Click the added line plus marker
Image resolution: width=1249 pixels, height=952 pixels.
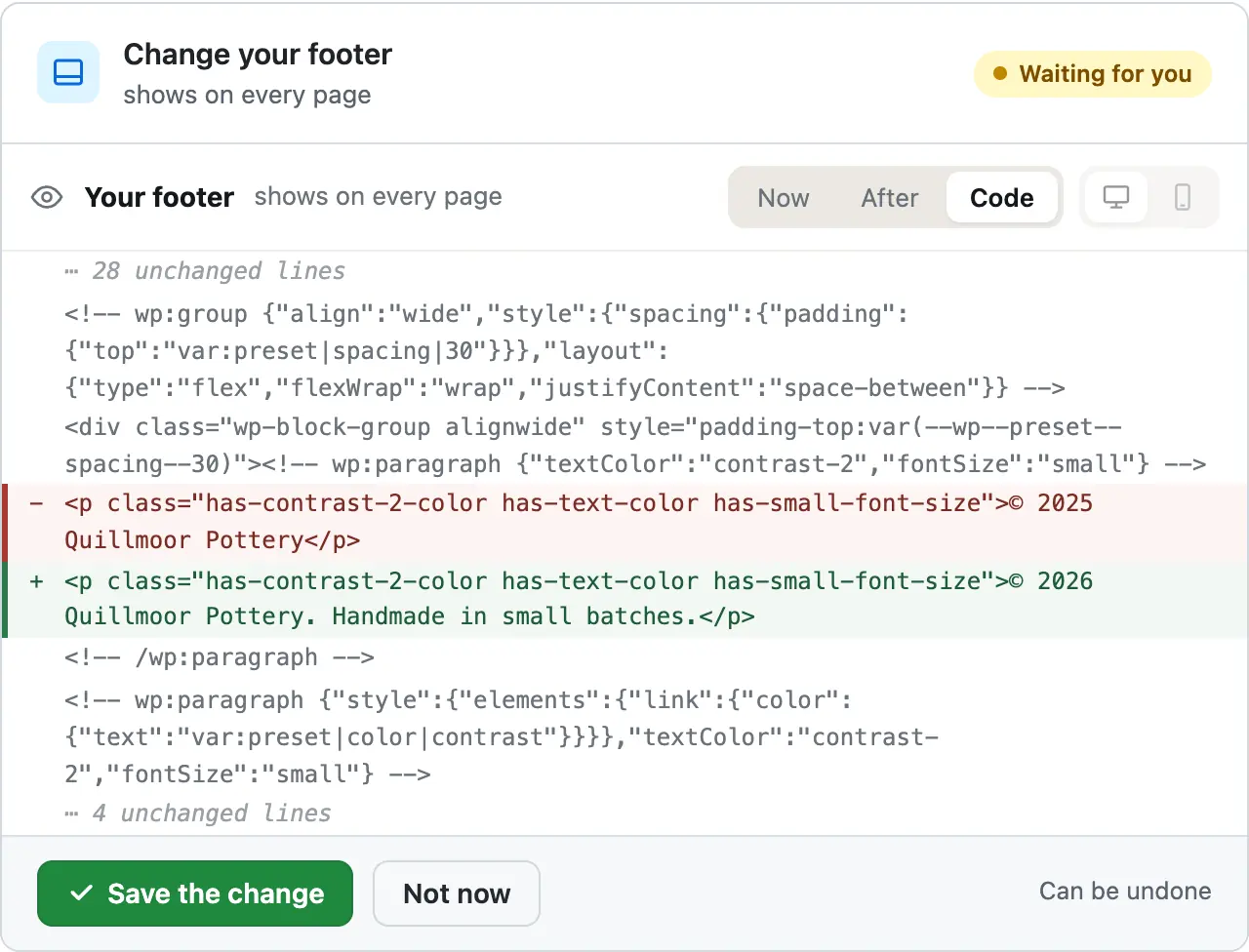[37, 581]
